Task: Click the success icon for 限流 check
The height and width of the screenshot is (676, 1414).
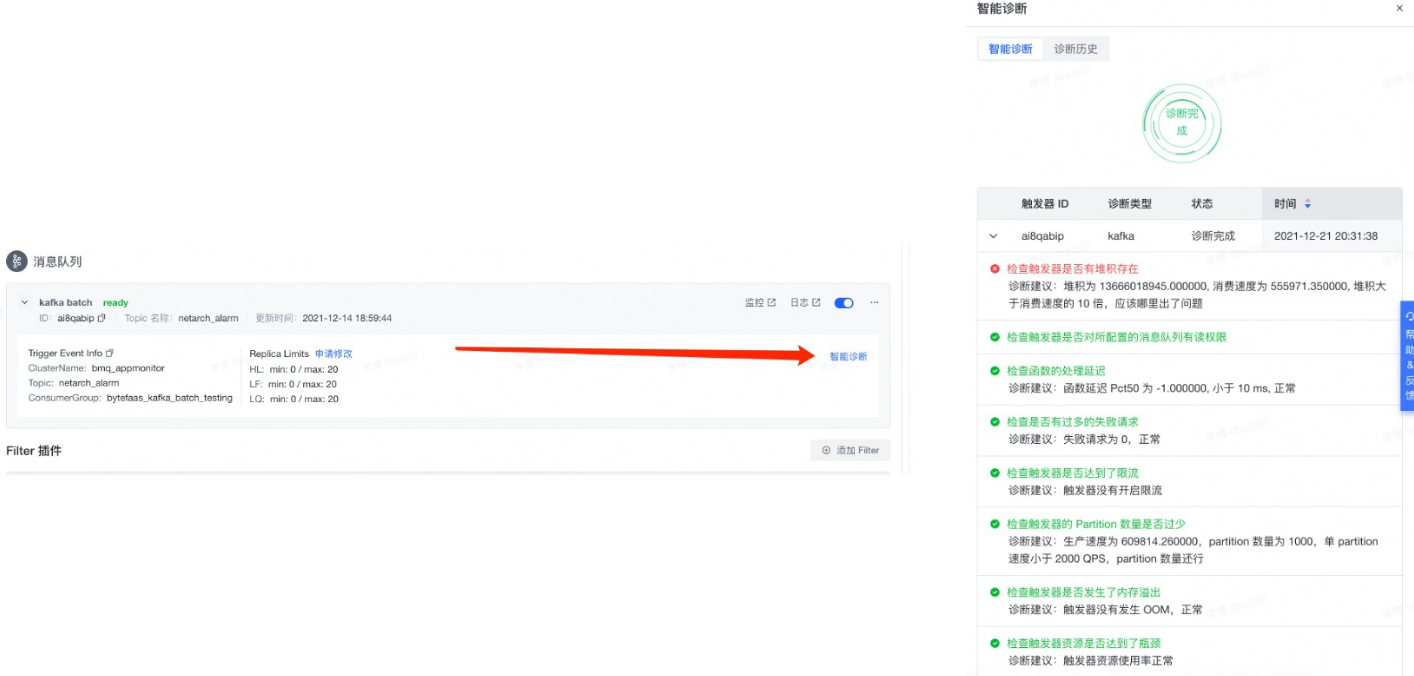Action: tap(994, 473)
